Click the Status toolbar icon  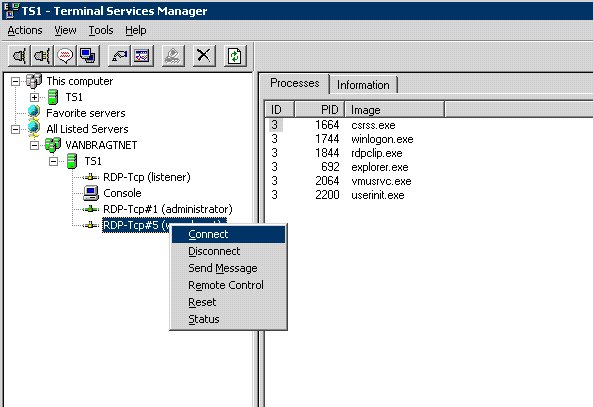142,56
